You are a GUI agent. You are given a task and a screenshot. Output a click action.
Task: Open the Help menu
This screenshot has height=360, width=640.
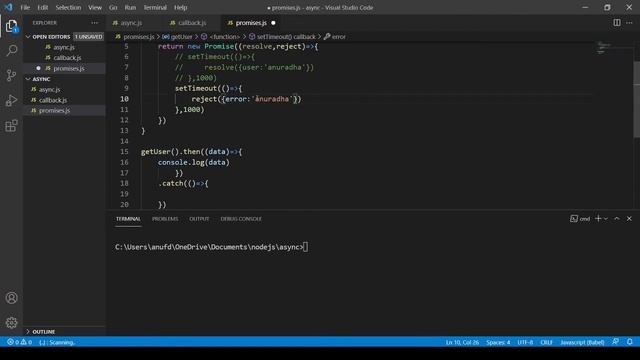coord(180,7)
